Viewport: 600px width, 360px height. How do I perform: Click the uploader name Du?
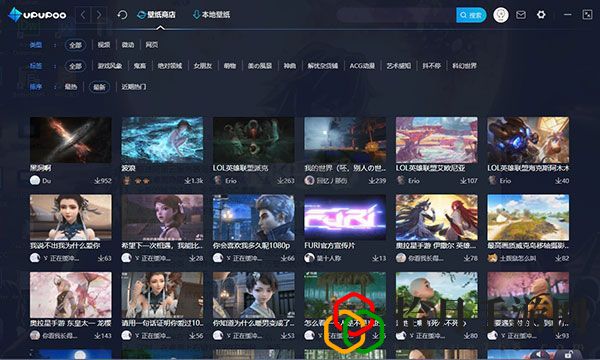[x=47, y=181]
